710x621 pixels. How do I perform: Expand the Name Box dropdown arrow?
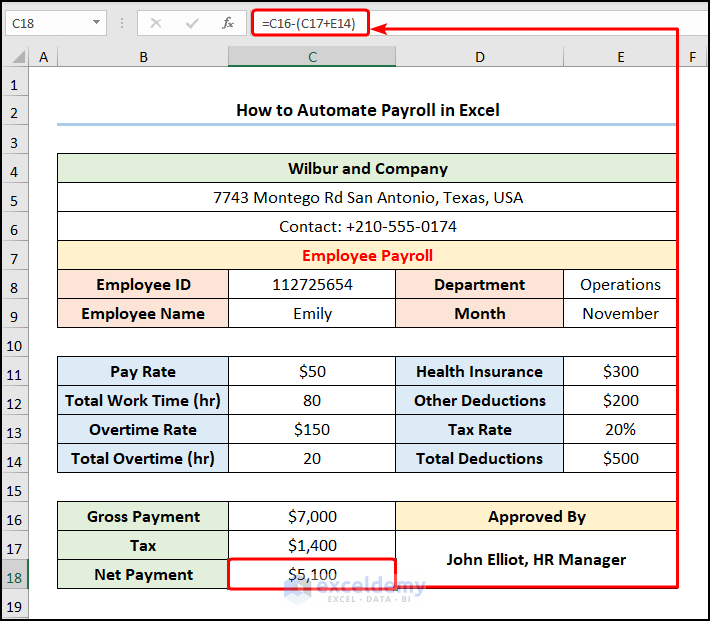click(97, 22)
